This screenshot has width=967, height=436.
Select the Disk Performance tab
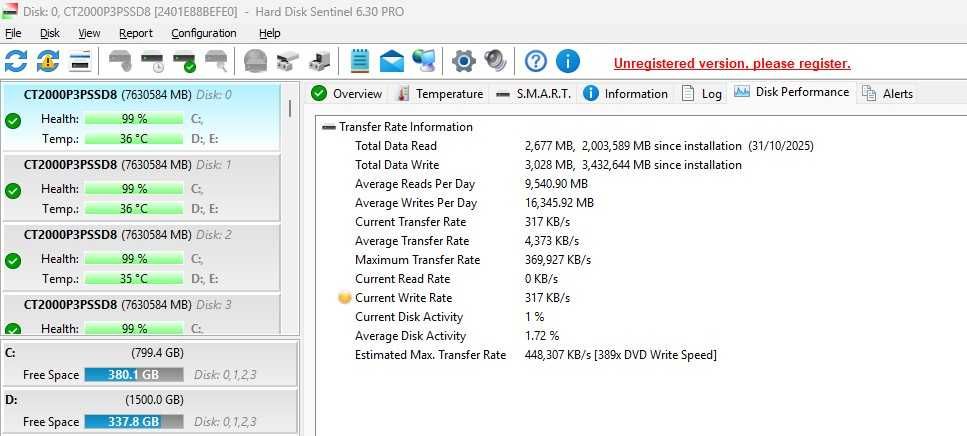(x=792, y=92)
